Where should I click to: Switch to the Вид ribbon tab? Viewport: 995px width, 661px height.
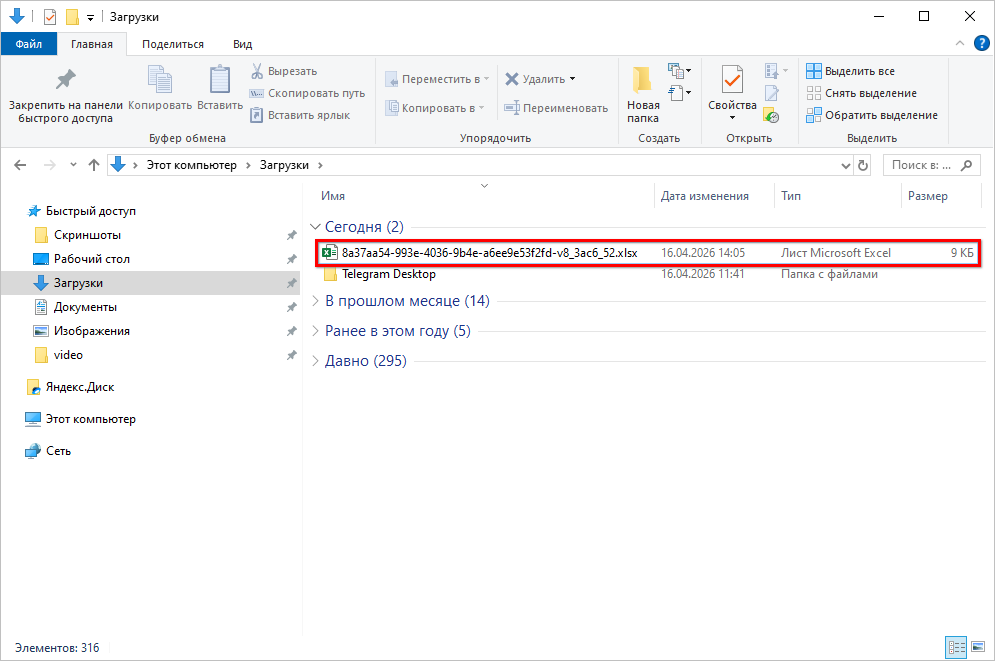coord(242,44)
